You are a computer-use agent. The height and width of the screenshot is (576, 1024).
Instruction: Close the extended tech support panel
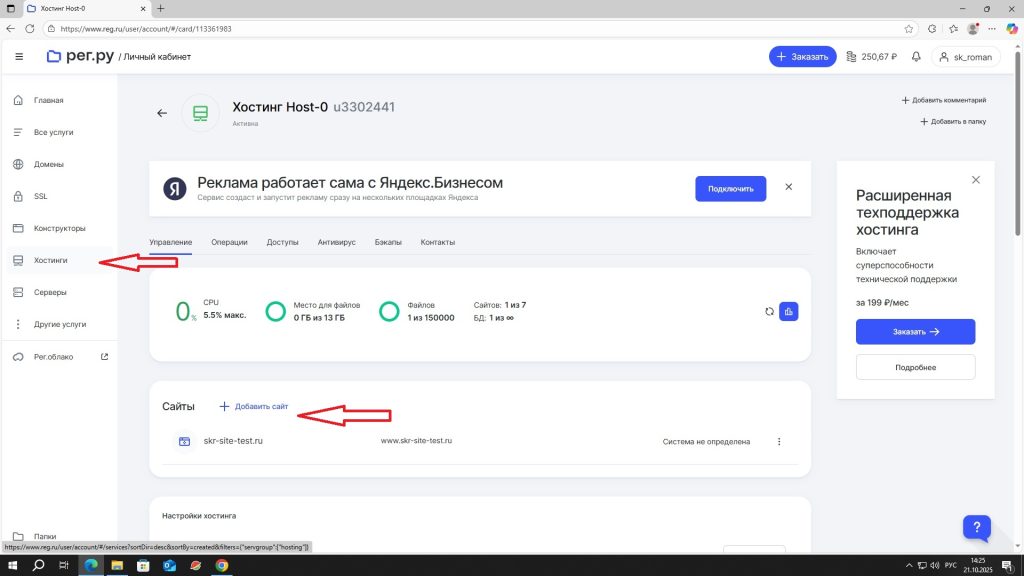976,180
